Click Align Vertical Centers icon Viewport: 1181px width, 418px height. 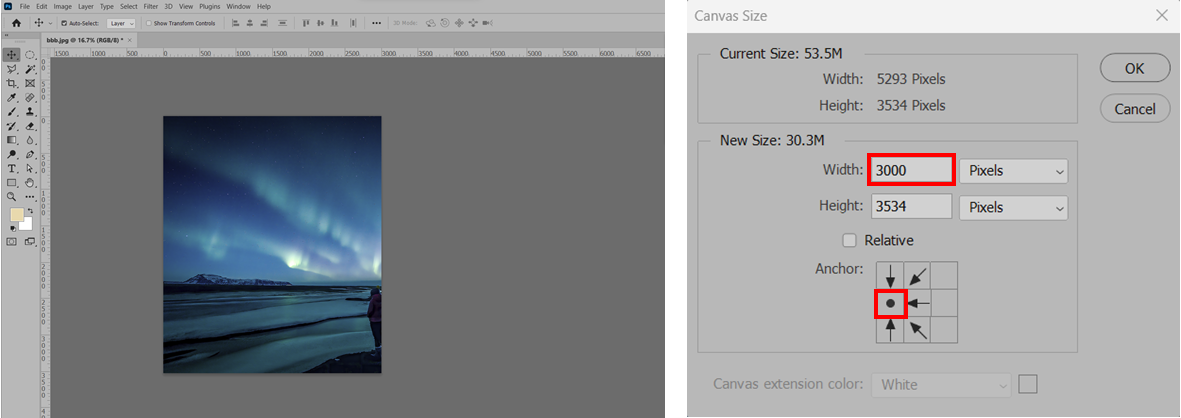coord(321,23)
